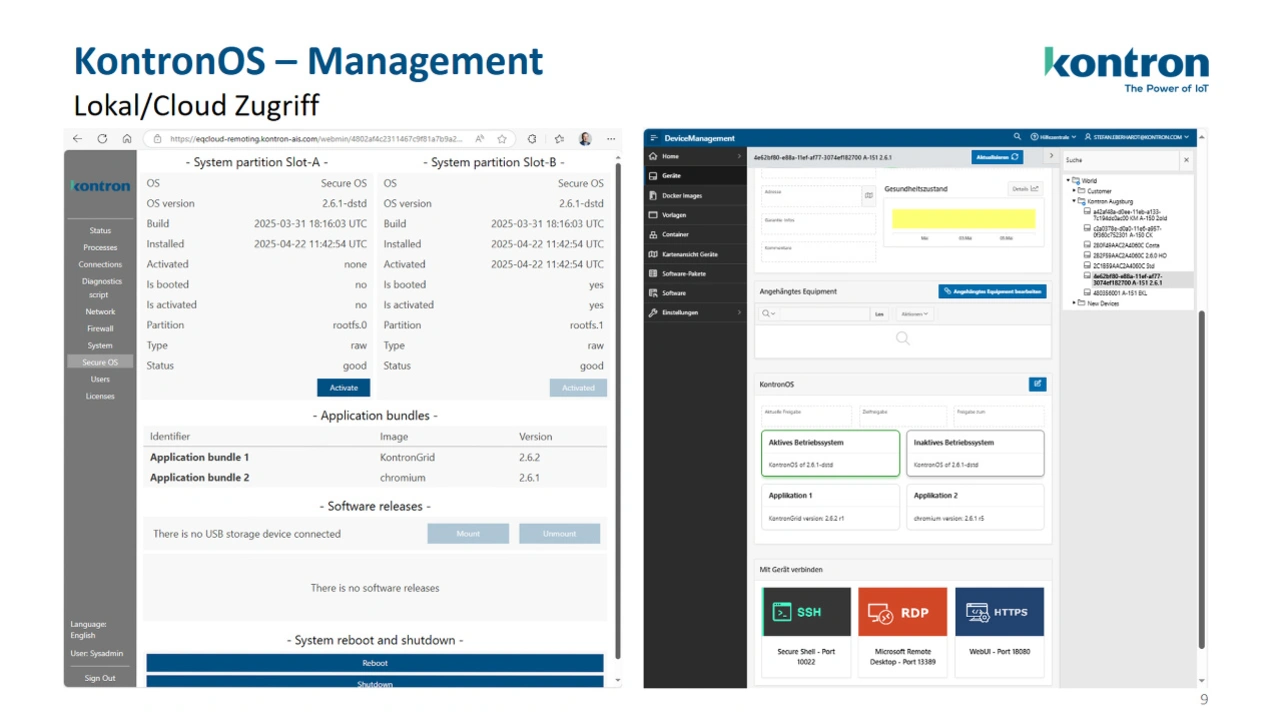Open Docker Images in the sidebar

pyautogui.click(x=682, y=196)
